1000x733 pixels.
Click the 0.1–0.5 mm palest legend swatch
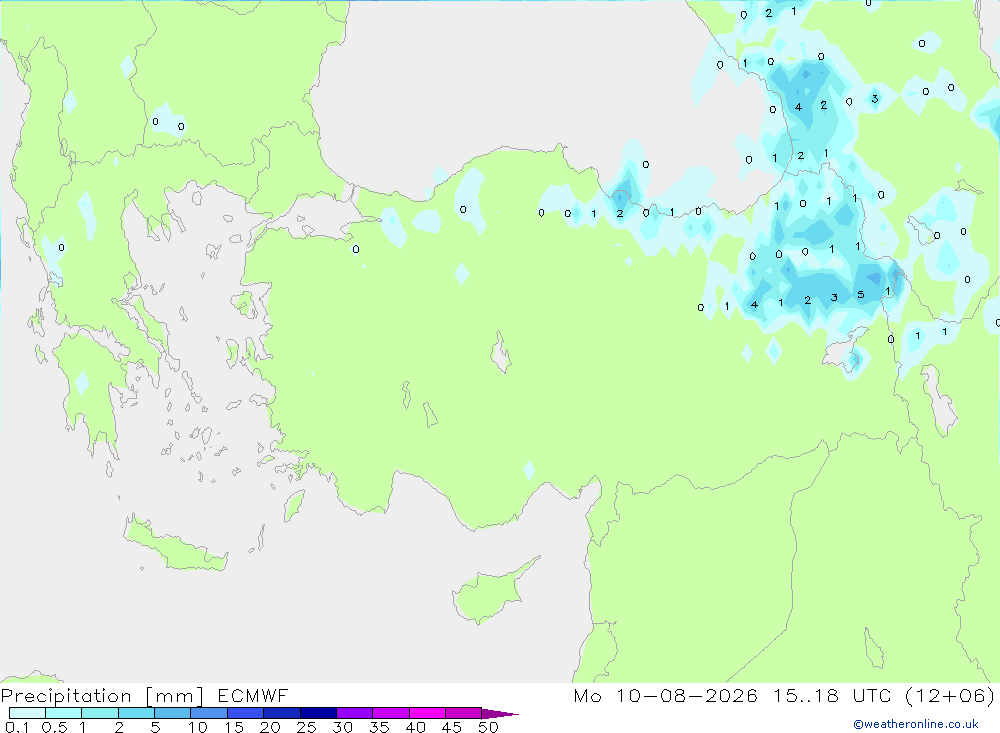point(27,713)
